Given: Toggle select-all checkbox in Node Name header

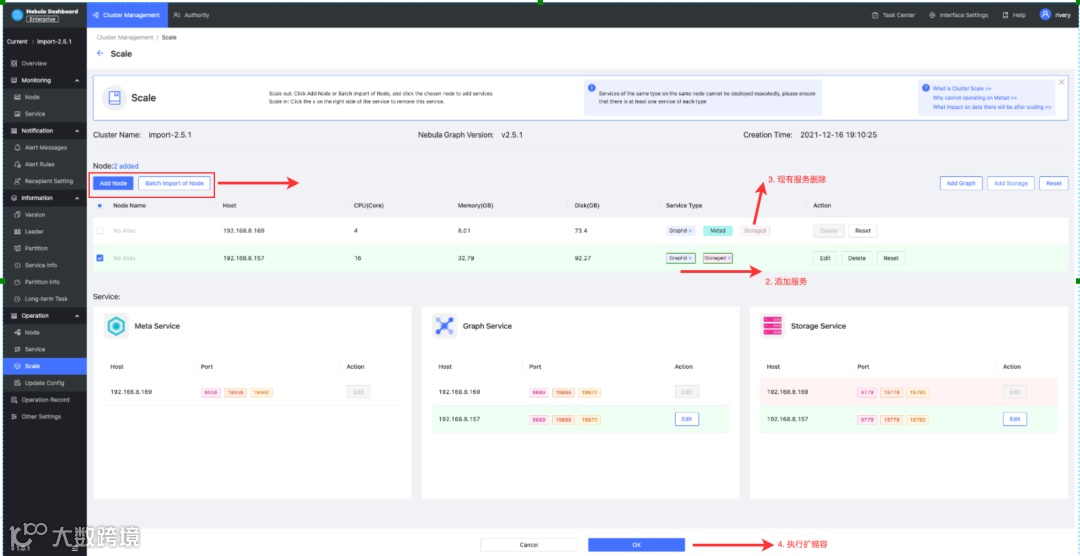Looking at the screenshot, I should (x=100, y=205).
